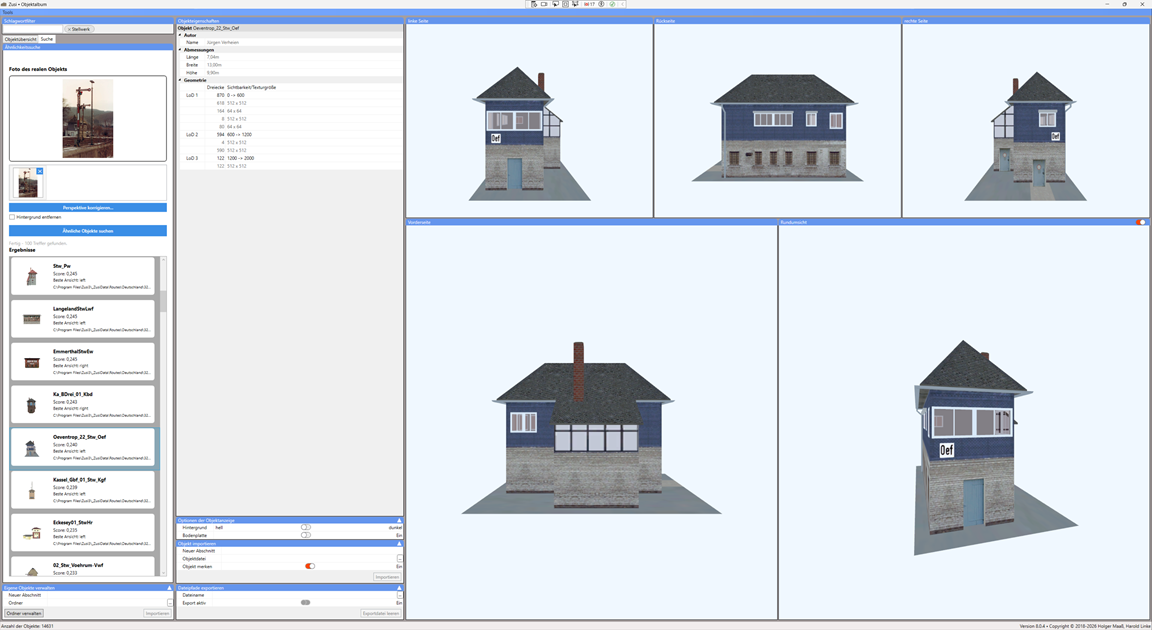
Task: Click the Zusi app icon in the title bar
Action: 4,4
